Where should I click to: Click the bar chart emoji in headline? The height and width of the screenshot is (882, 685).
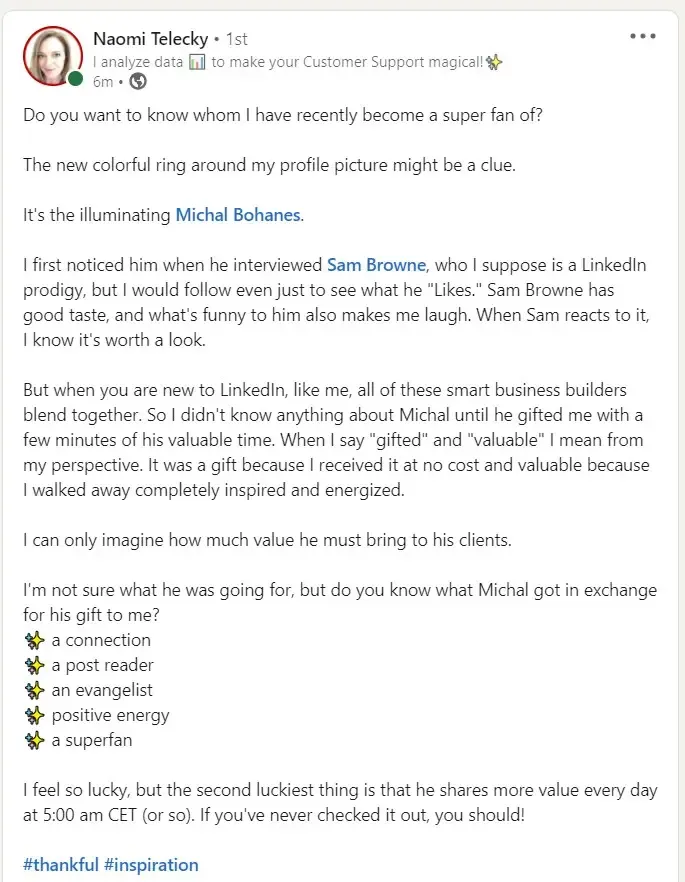click(x=197, y=62)
